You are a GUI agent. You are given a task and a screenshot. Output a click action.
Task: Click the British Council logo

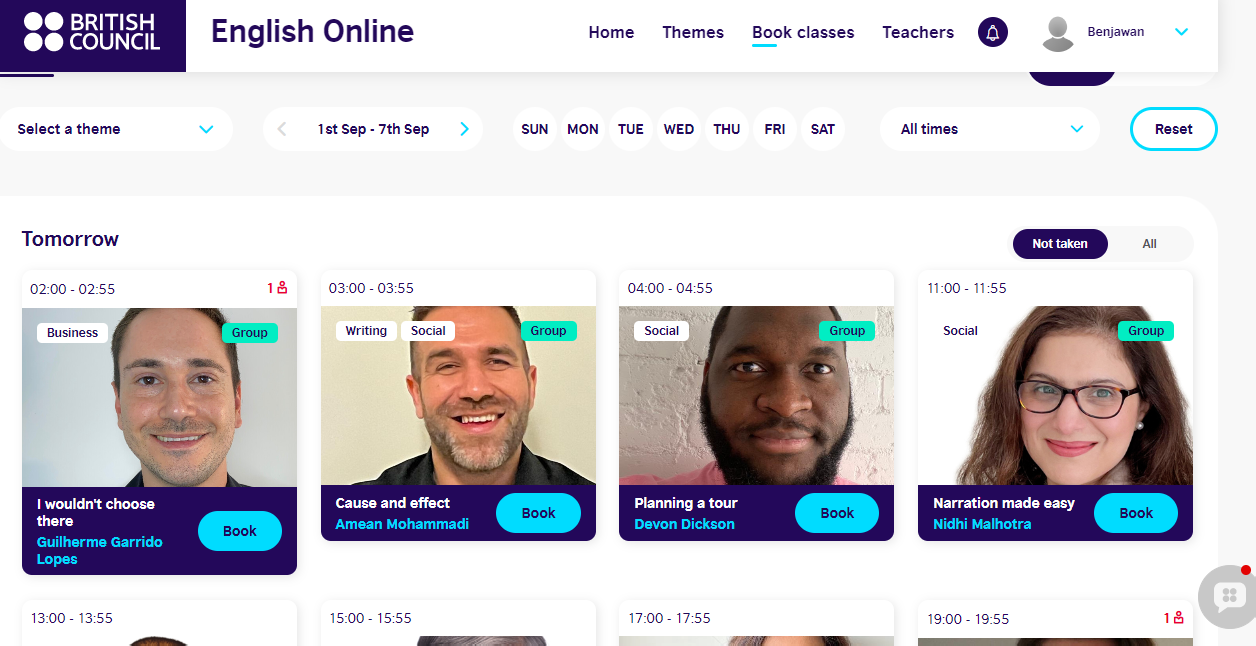92,32
